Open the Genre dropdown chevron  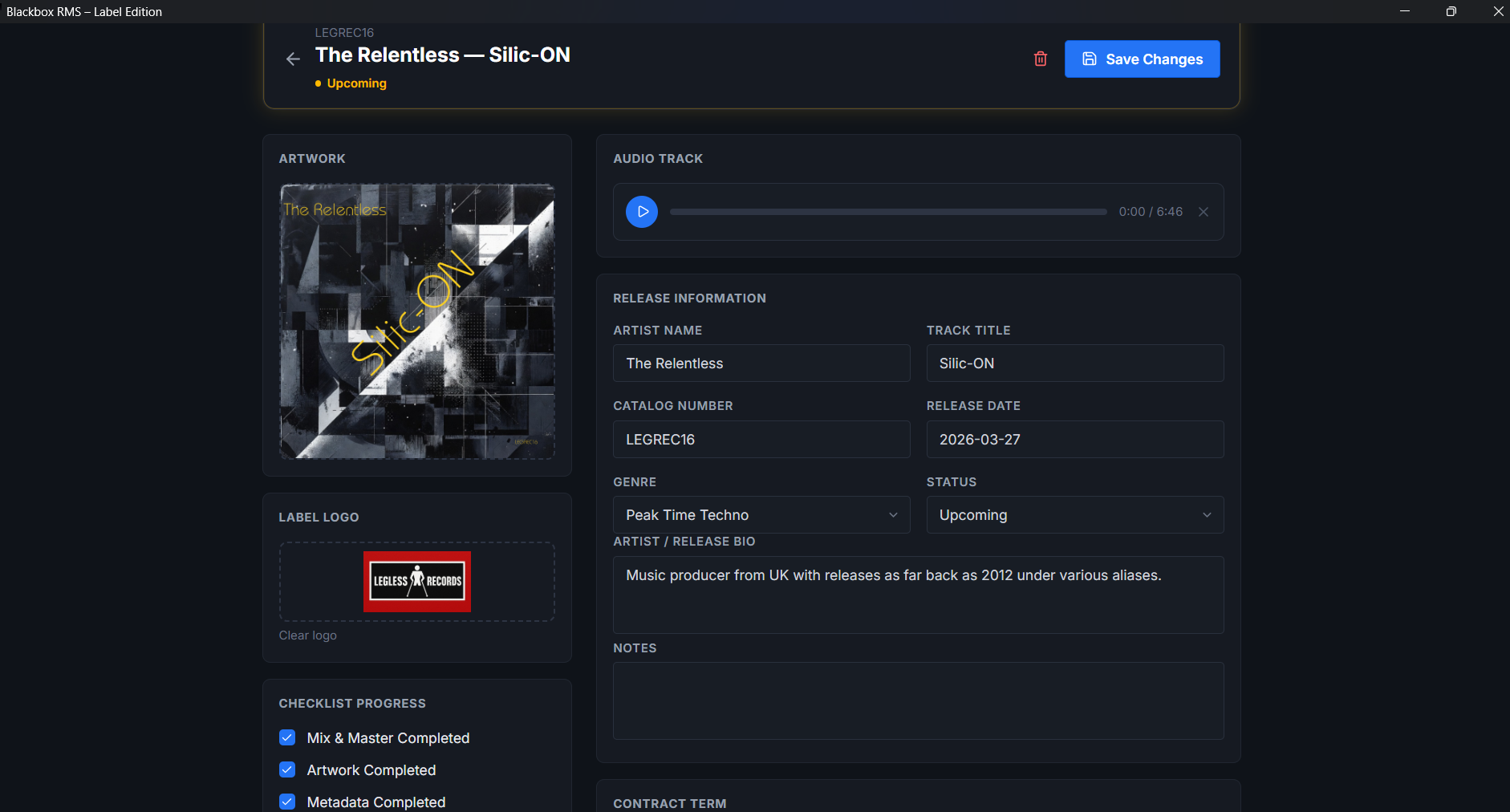click(x=893, y=514)
